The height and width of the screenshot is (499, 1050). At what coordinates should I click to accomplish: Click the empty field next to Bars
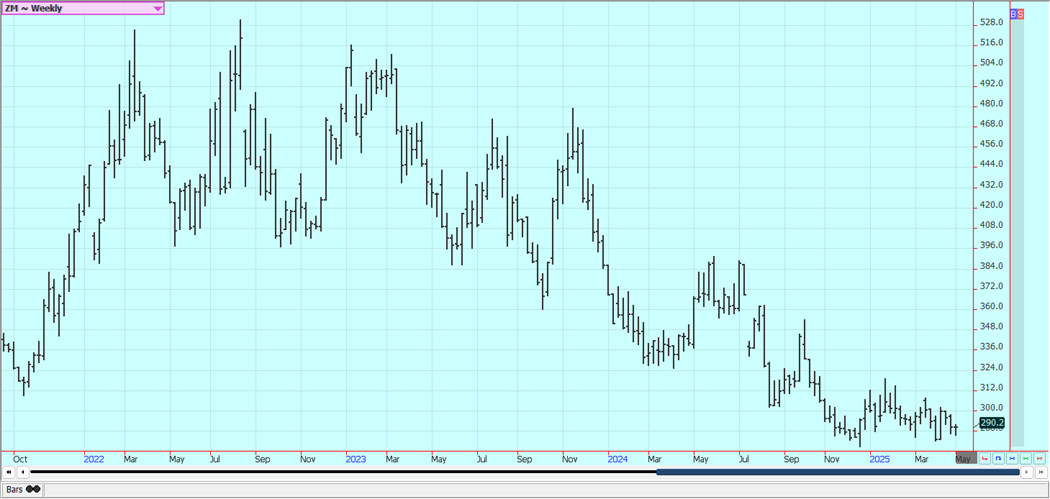[546, 489]
